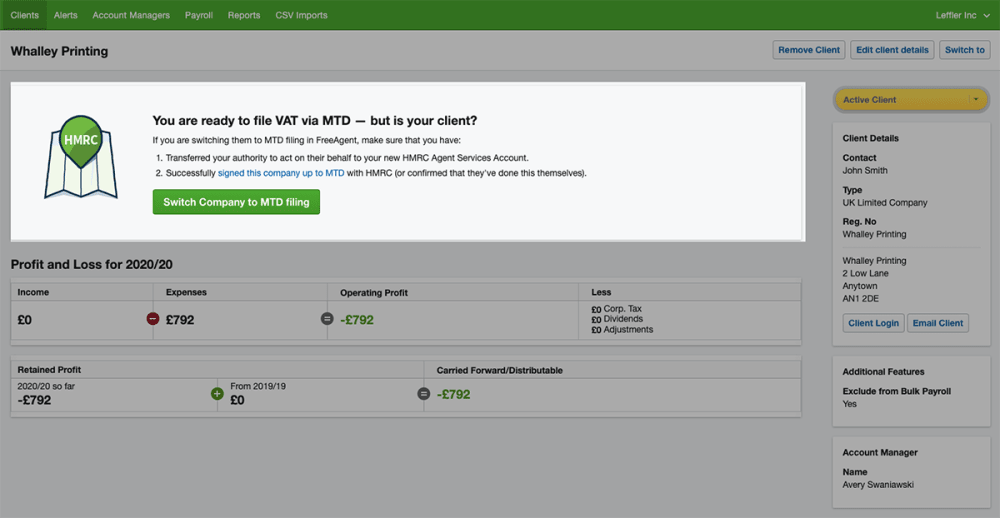
Task: Click the Client Login button
Action: (873, 323)
